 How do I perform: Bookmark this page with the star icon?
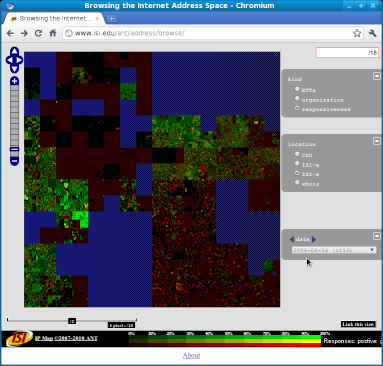pyautogui.click(x=357, y=33)
